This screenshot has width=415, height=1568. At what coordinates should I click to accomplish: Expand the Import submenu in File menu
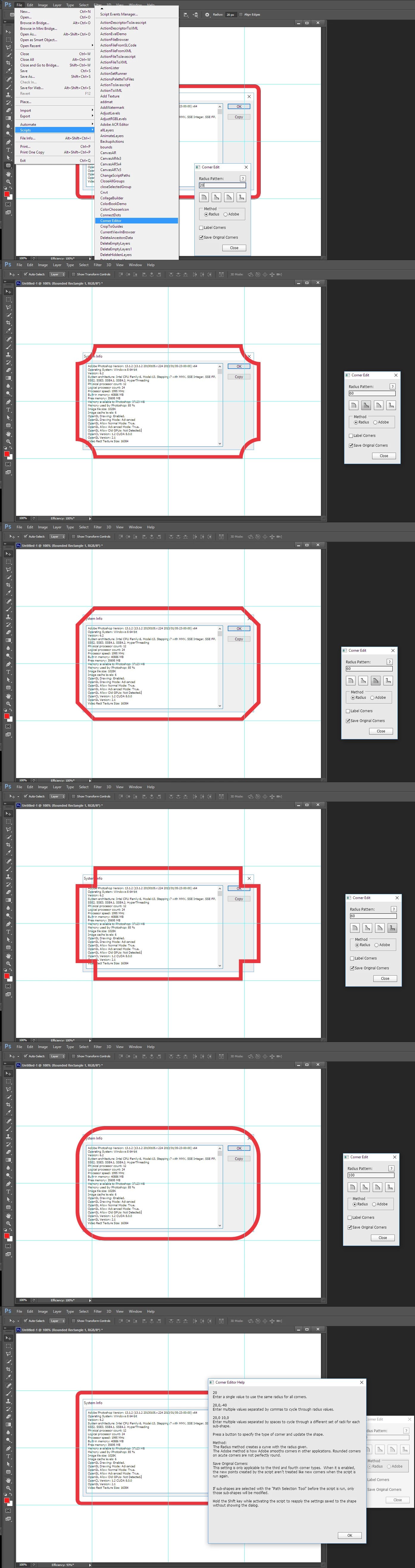(55, 110)
